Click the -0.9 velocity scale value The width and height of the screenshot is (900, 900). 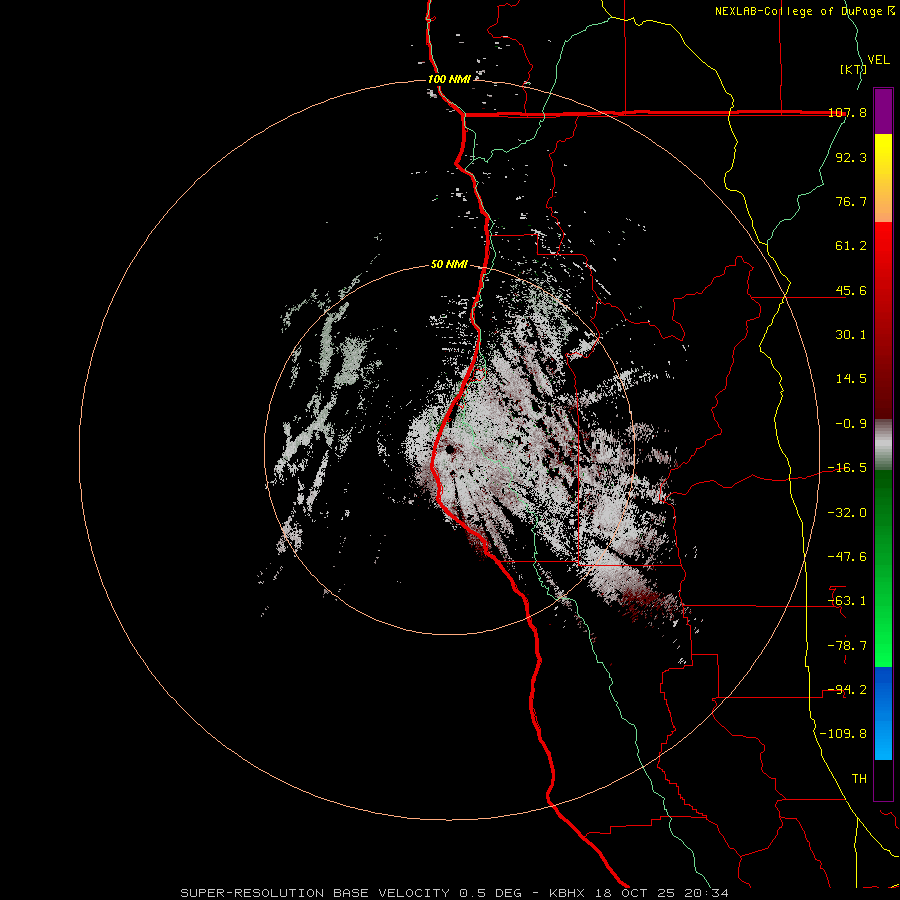point(851,424)
